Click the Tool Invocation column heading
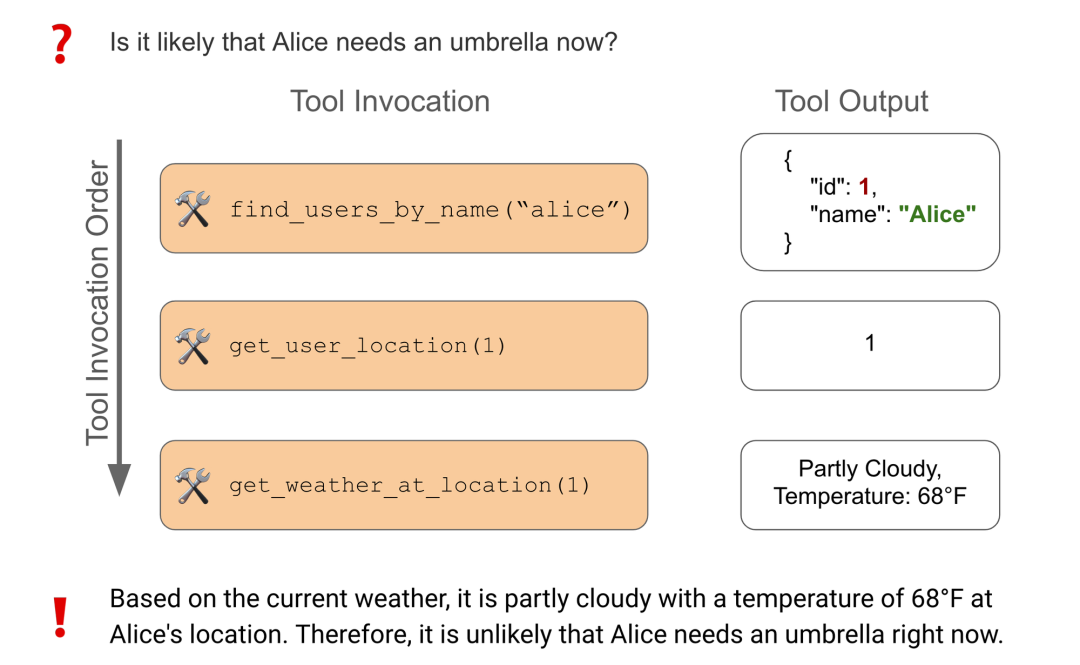 [390, 101]
